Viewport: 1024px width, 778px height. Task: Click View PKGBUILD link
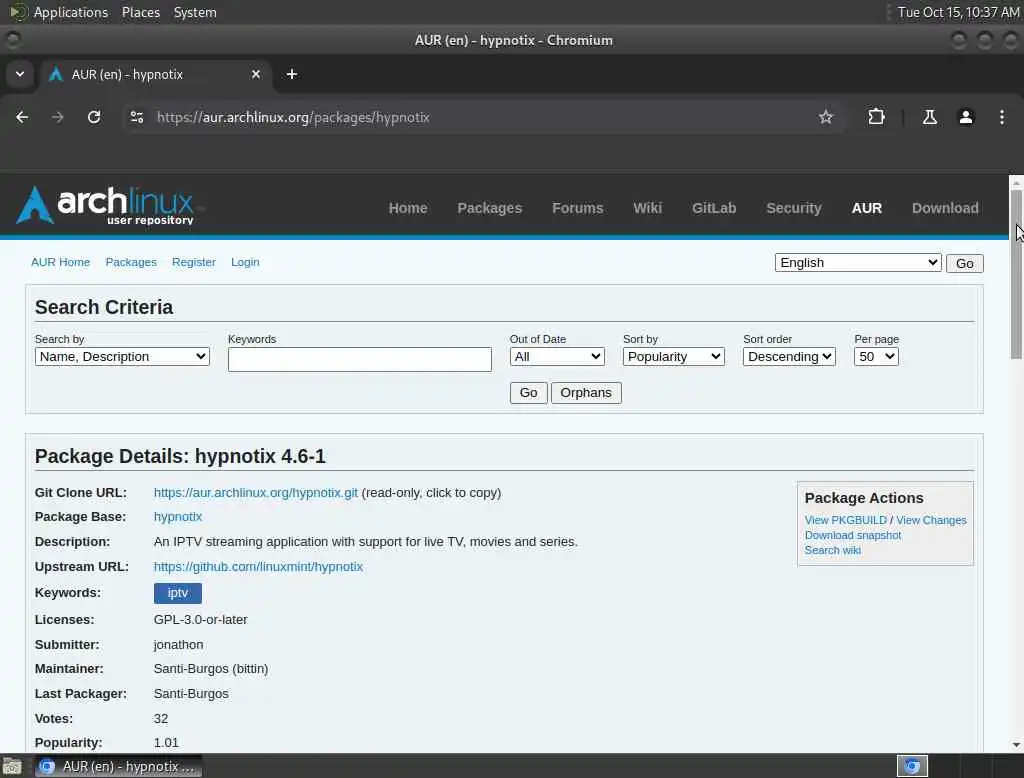click(x=845, y=520)
